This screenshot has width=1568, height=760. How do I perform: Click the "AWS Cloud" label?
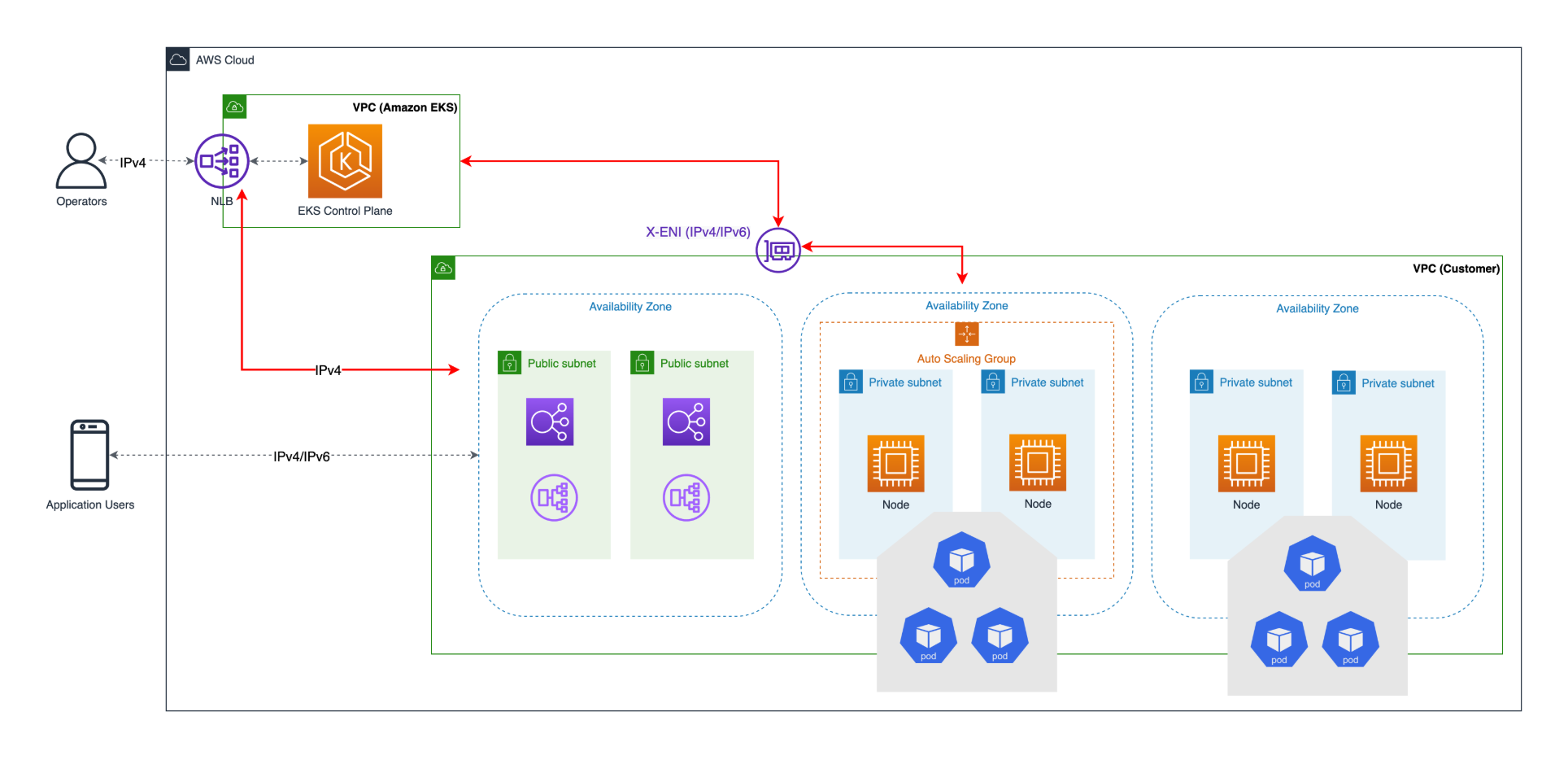coord(224,60)
